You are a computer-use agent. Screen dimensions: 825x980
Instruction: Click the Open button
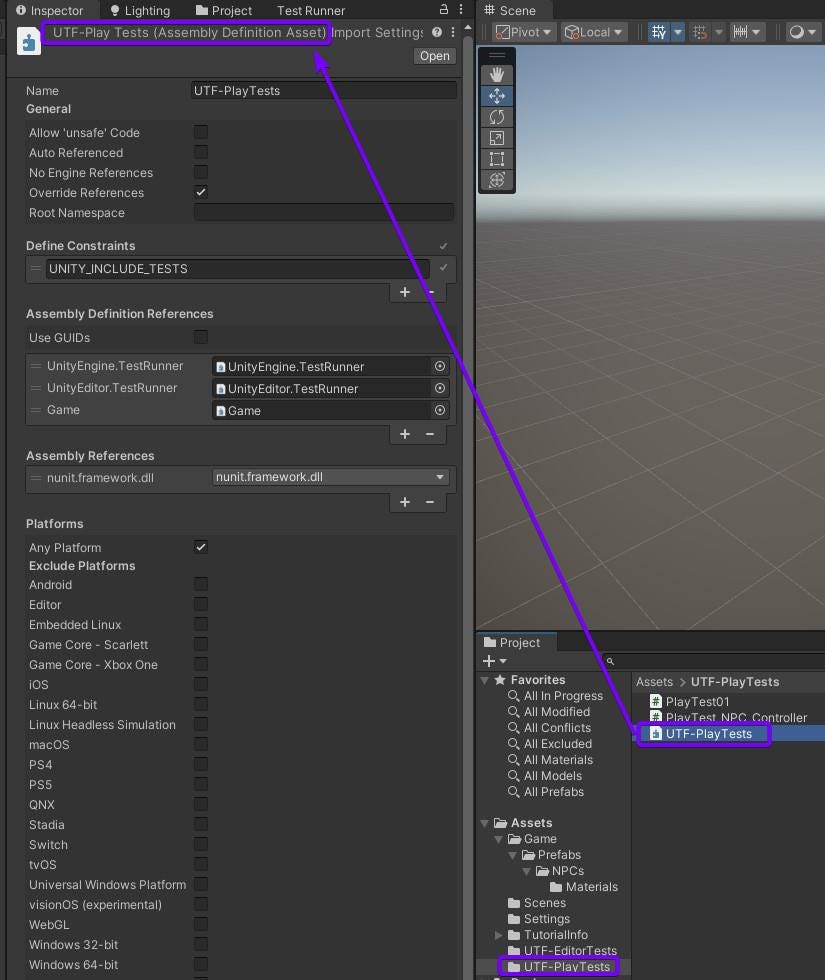point(434,56)
